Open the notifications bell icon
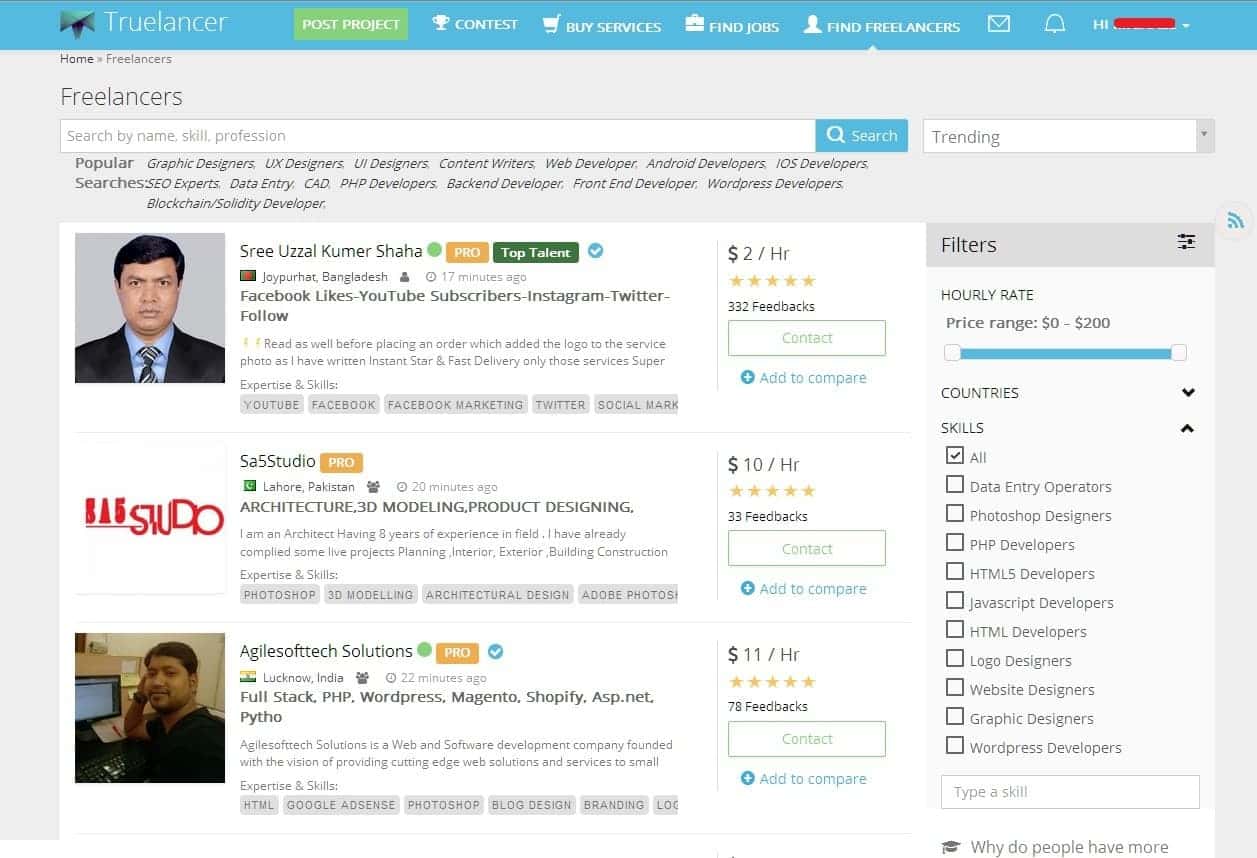Image resolution: width=1257 pixels, height=858 pixels. click(1054, 24)
